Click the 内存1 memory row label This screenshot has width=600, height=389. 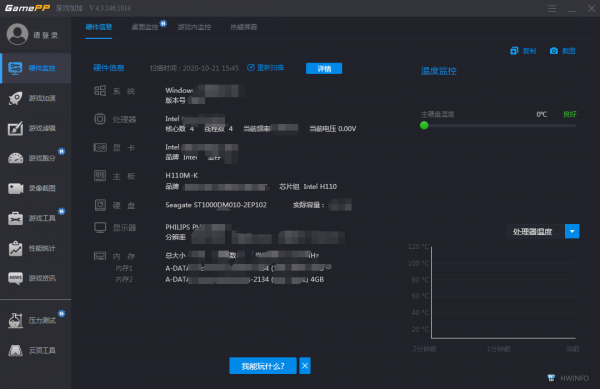(x=124, y=269)
